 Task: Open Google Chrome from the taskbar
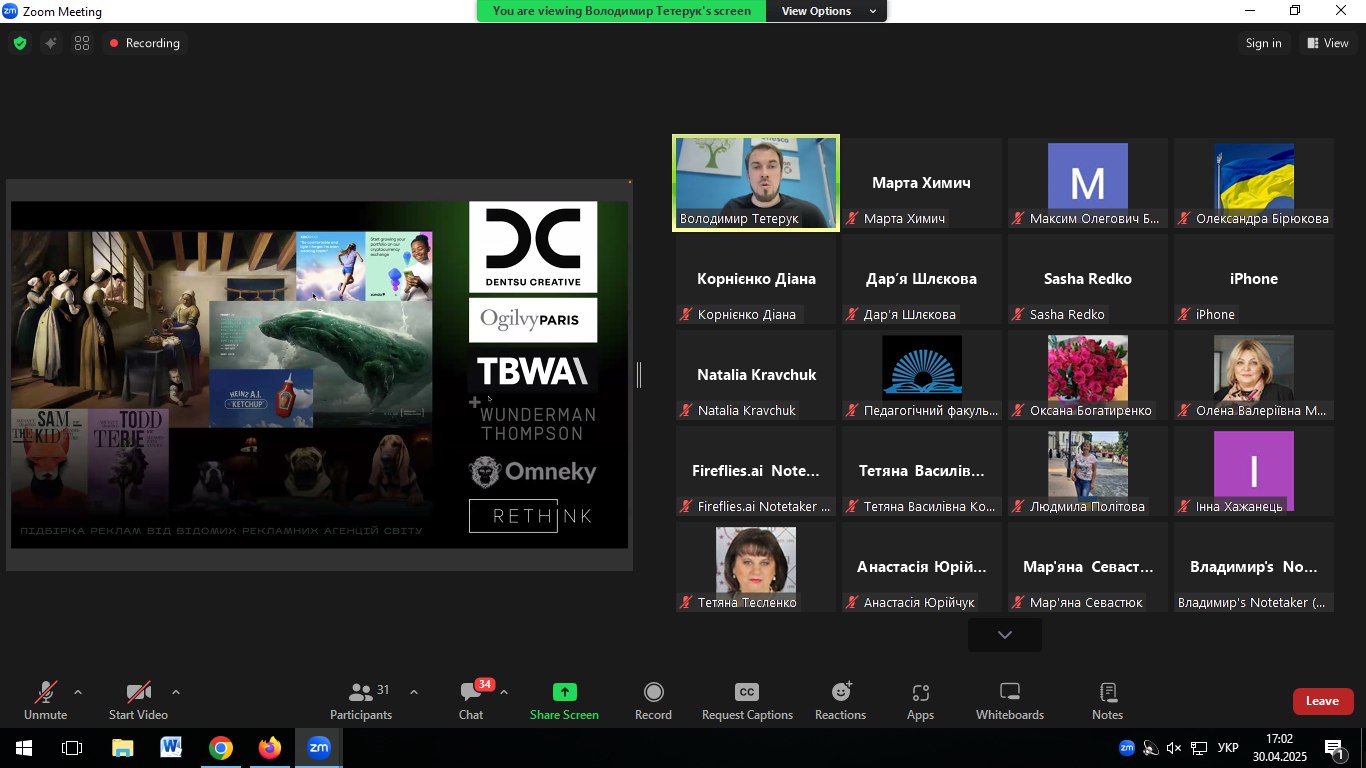pyautogui.click(x=220, y=748)
